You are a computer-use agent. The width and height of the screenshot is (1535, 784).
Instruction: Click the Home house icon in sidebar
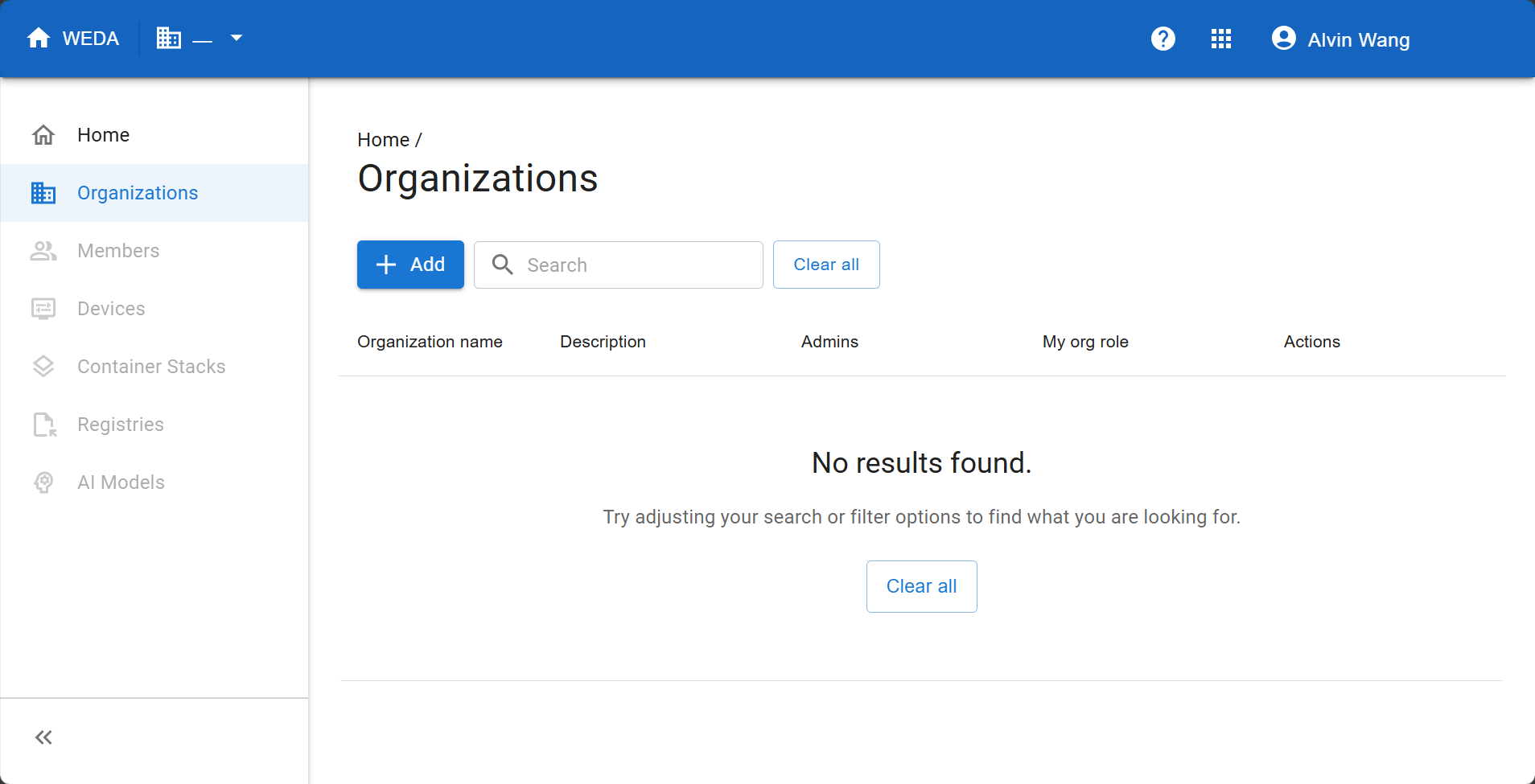(x=43, y=135)
